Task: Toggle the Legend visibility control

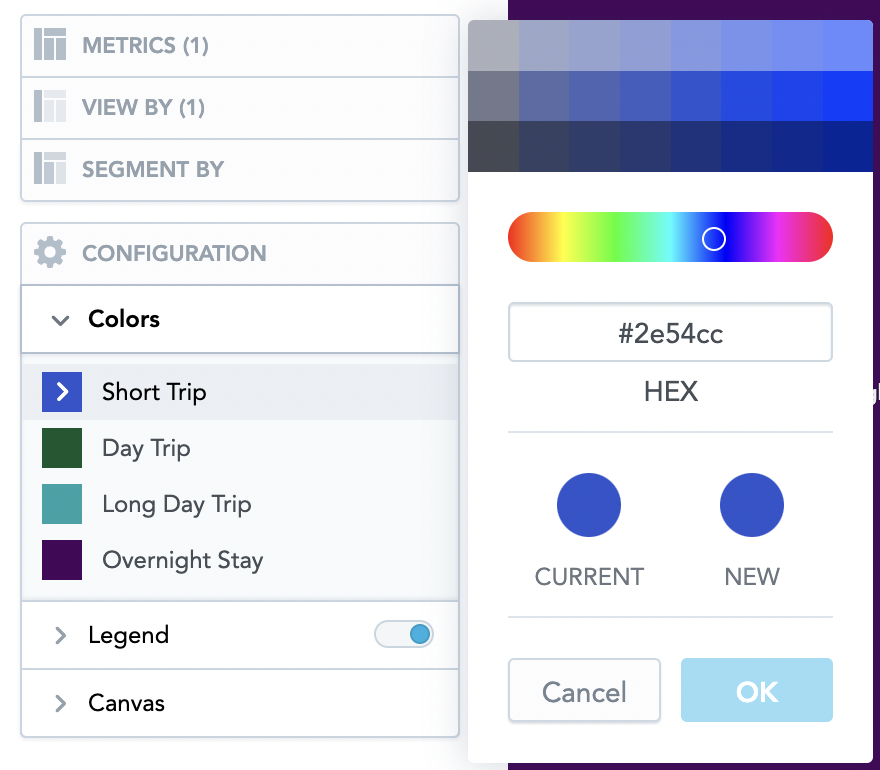Action: pyautogui.click(x=404, y=634)
